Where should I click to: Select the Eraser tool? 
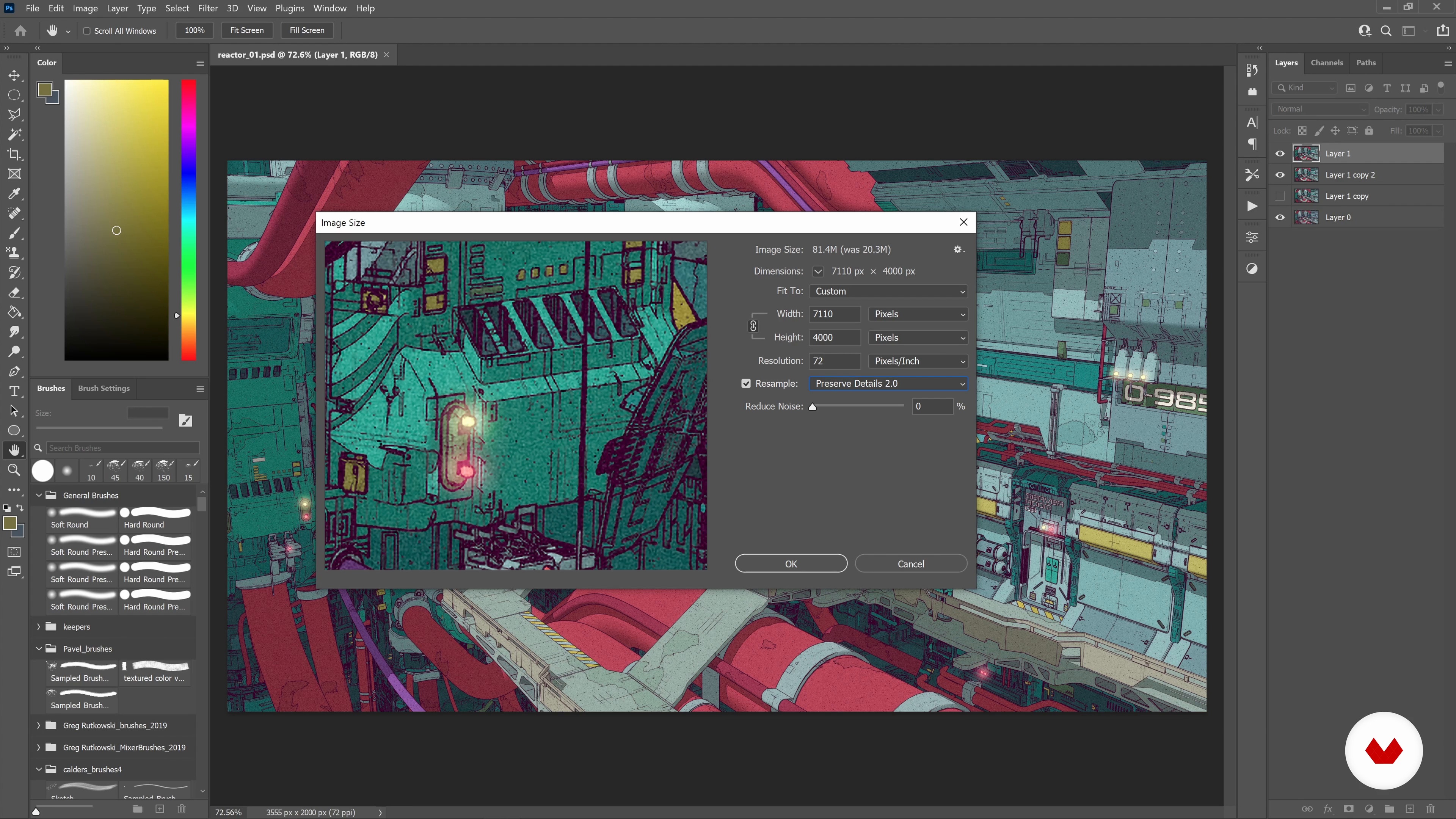[14, 293]
